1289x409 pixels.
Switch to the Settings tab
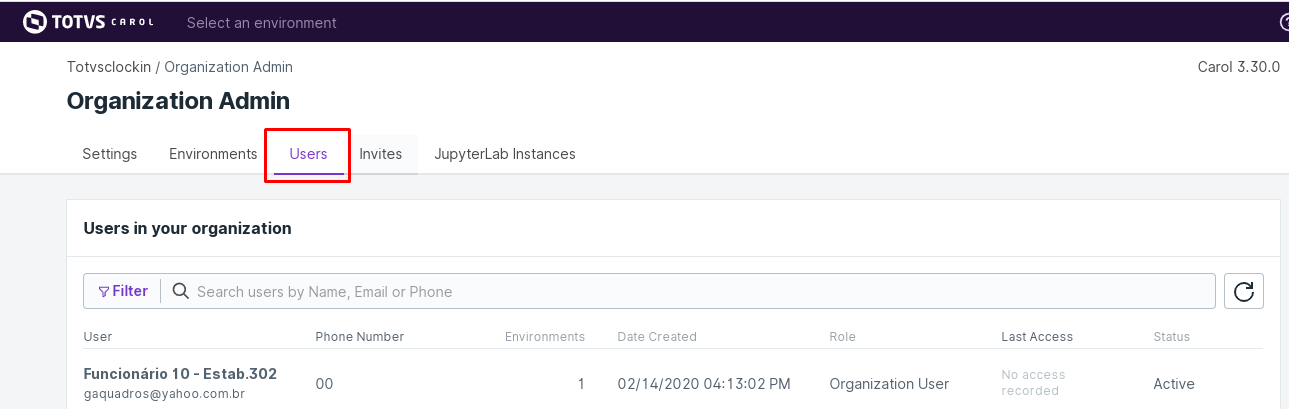pos(109,154)
